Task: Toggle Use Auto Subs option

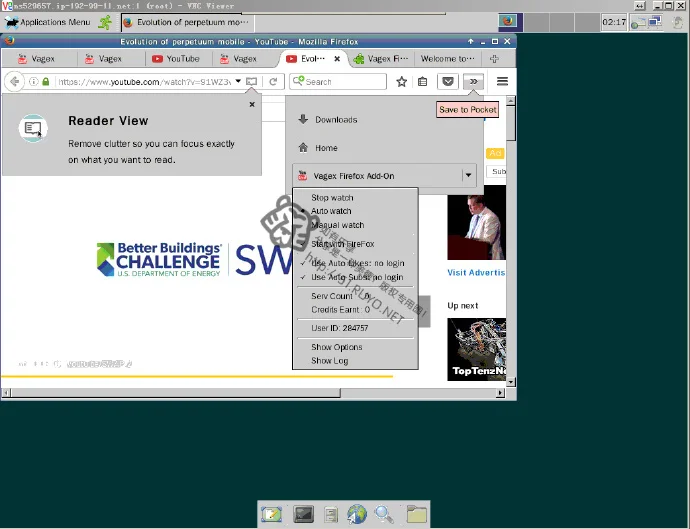Action: [355, 277]
